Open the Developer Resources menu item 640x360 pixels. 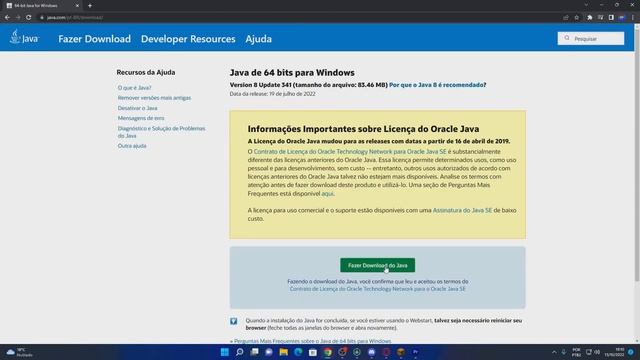point(188,39)
